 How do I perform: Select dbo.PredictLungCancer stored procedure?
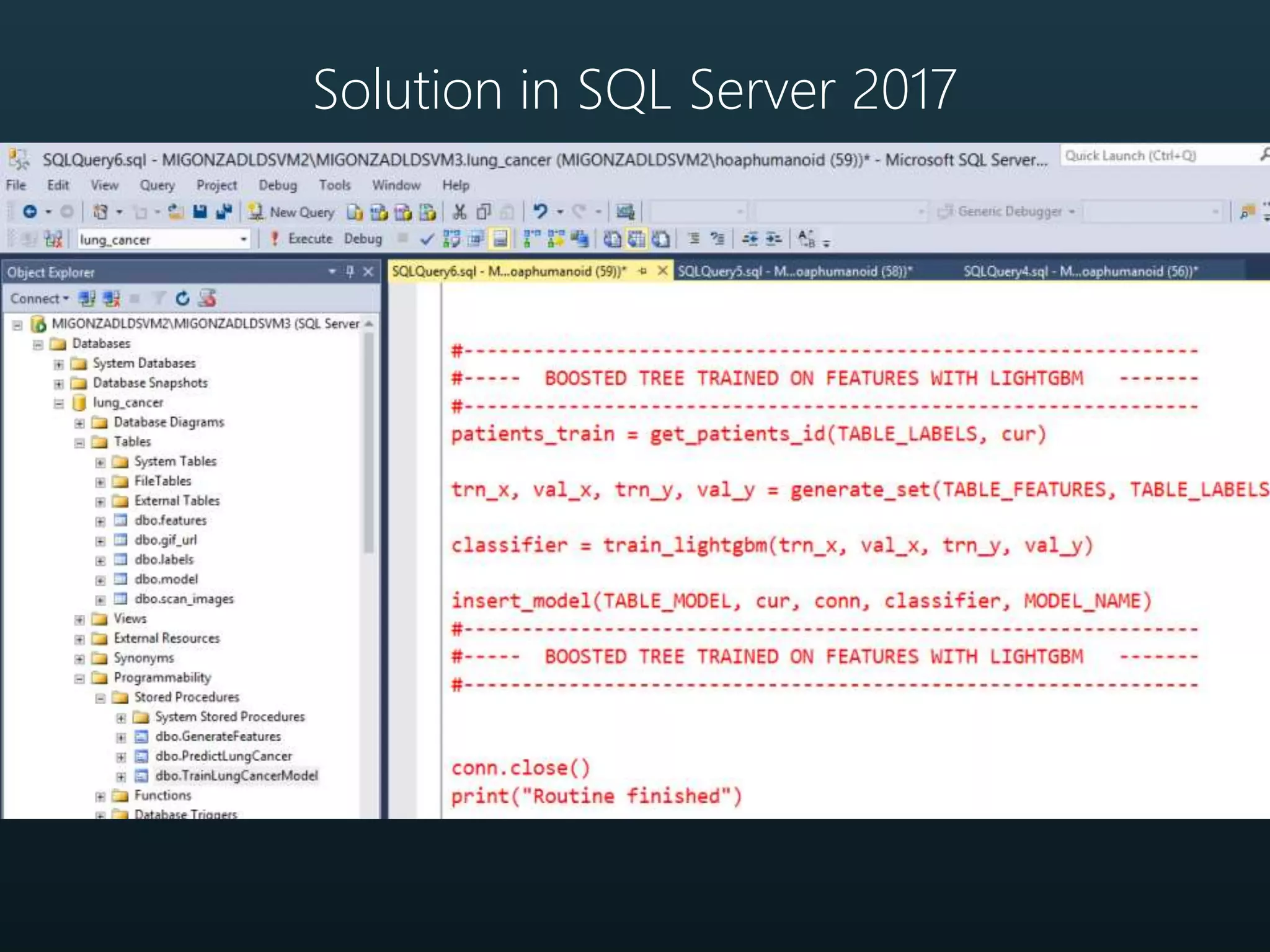pyautogui.click(x=223, y=756)
